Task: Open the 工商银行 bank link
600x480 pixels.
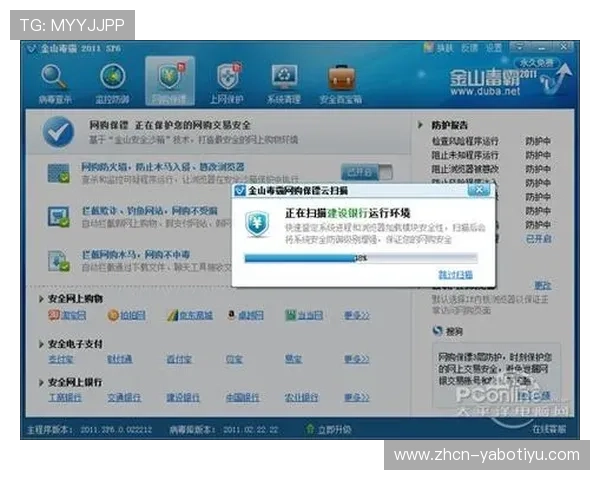Action: click(65, 397)
